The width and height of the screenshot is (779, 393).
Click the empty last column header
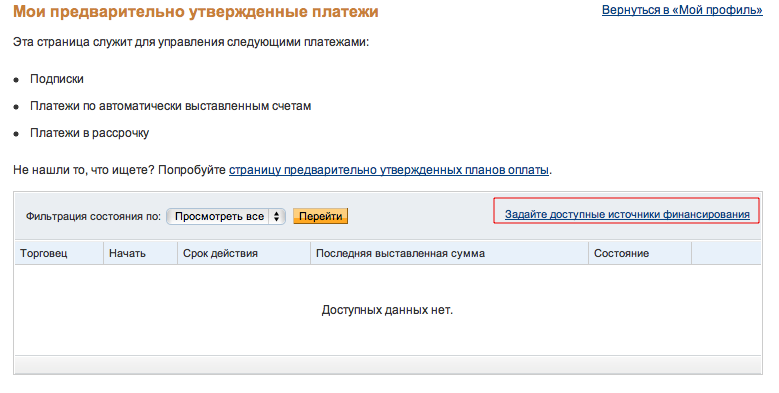pos(726,253)
